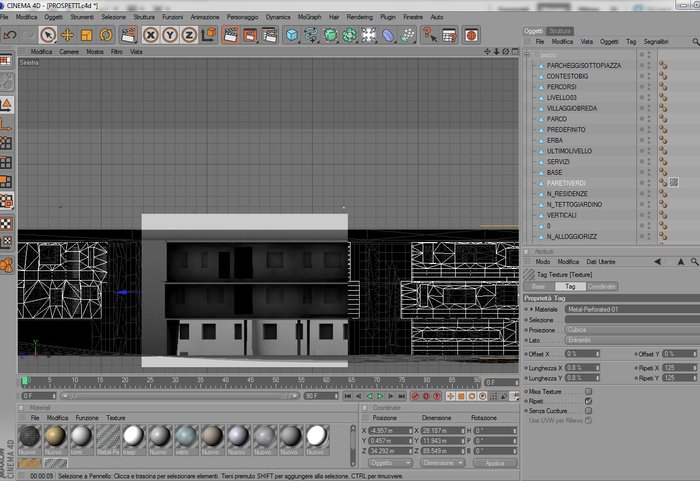Open the Strumenti menu

[x=82, y=17]
